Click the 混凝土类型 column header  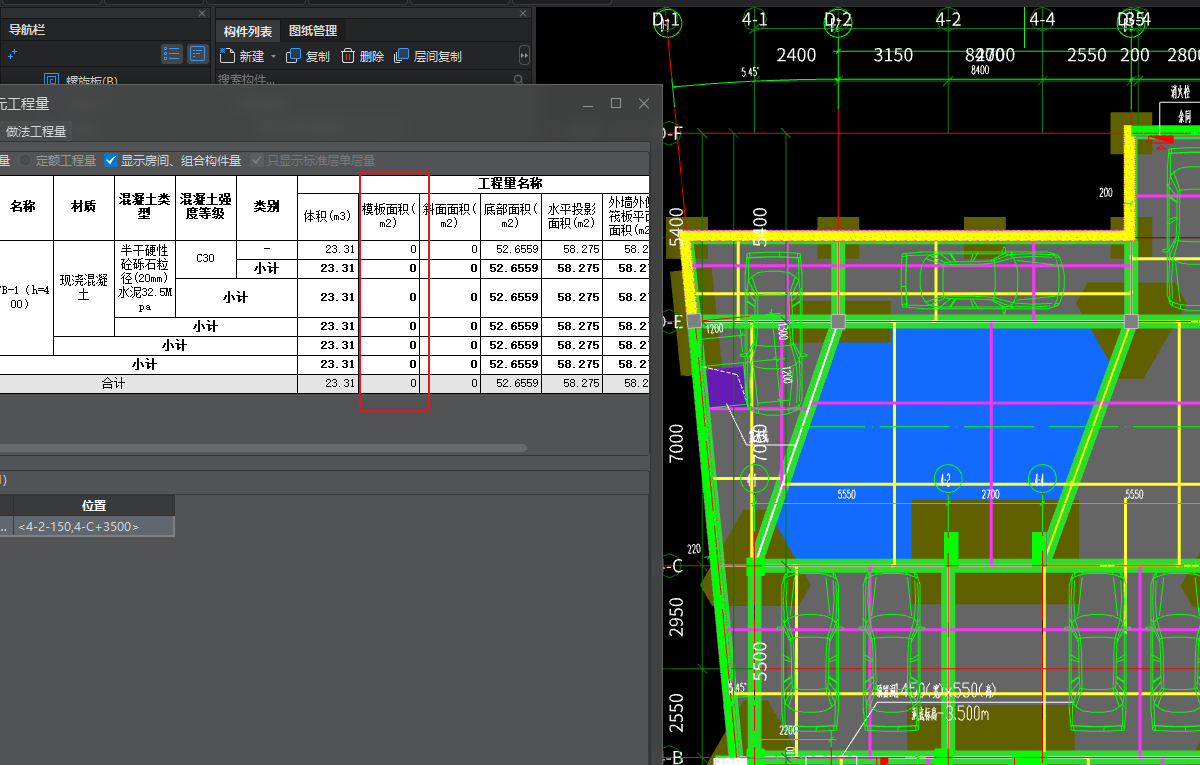point(144,207)
